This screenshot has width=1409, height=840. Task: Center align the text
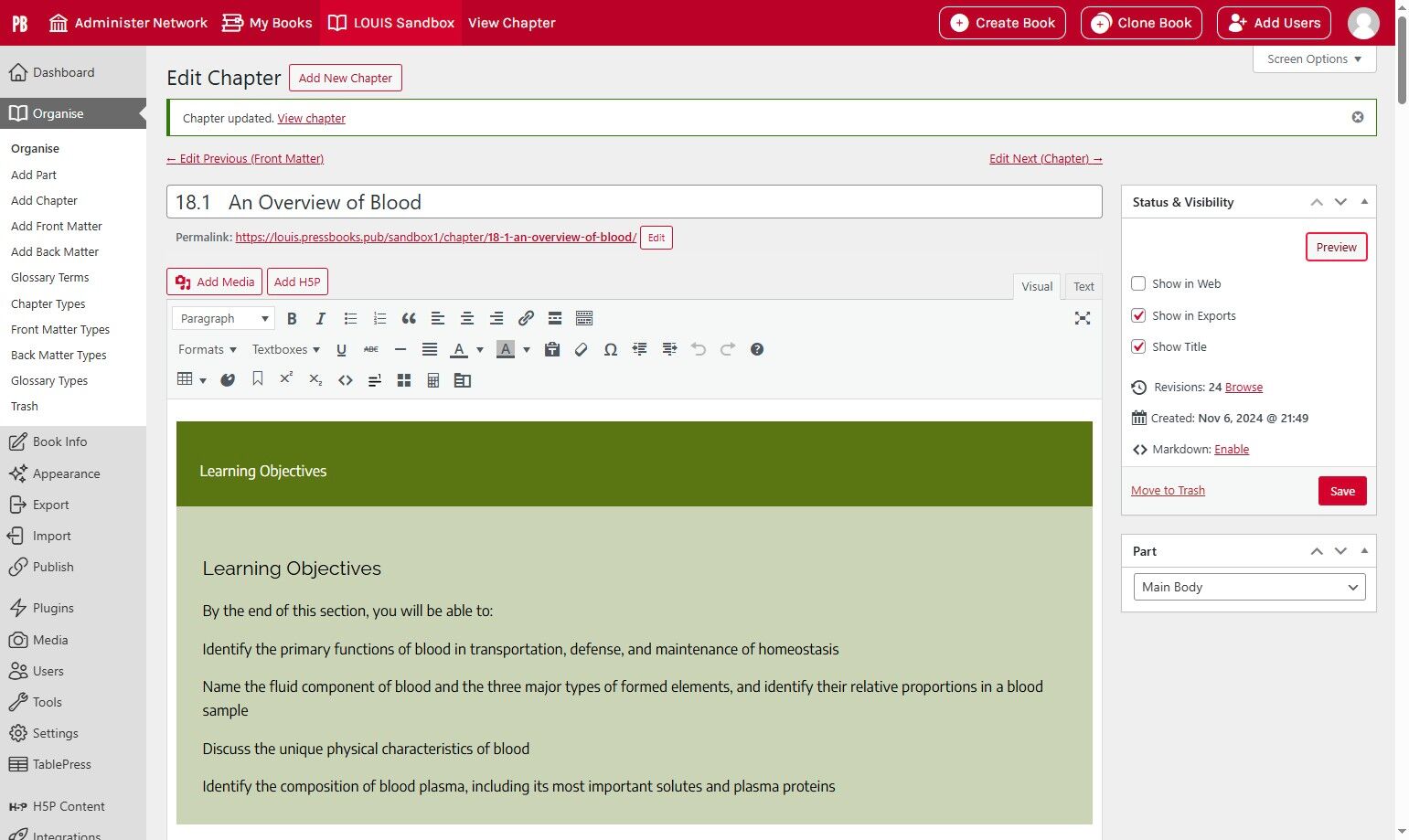[467, 318]
